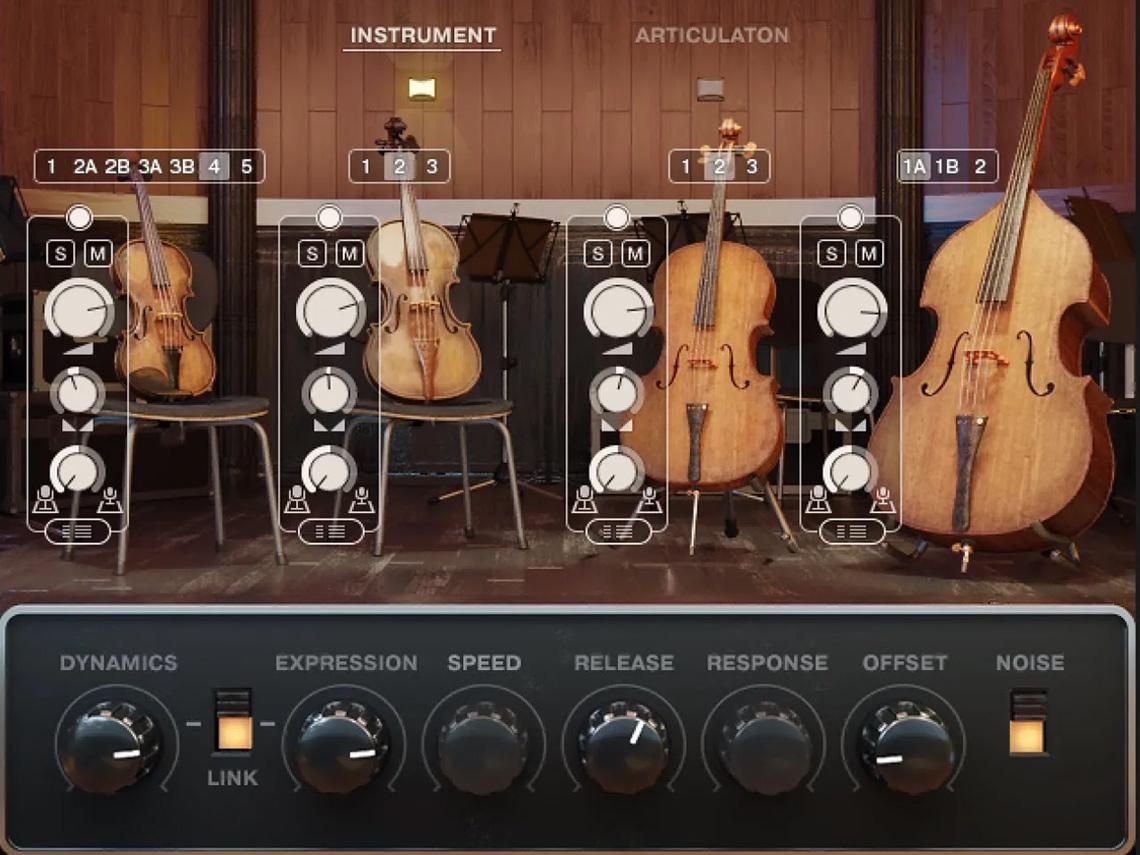This screenshot has height=855, width=1140.
Task: Click the violin pan knob
Action: pos(77,392)
